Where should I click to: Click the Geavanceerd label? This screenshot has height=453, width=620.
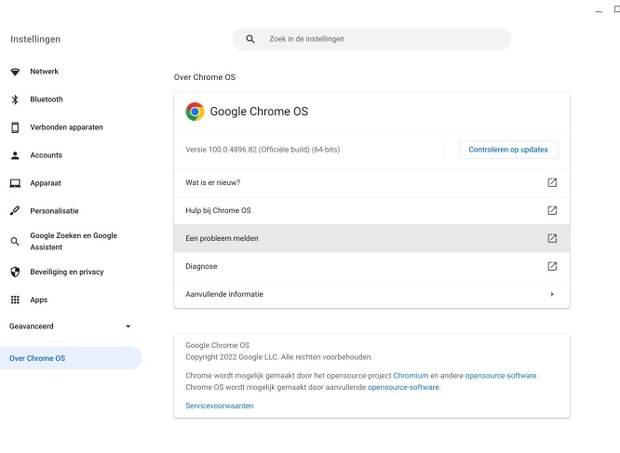31,327
